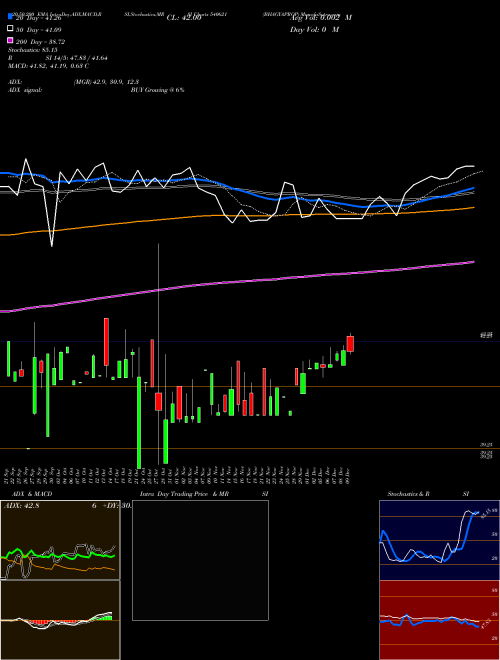The image size is (500, 660).
Task: Click the blue 20 Day EMA legend swatch
Action: point(10,17)
